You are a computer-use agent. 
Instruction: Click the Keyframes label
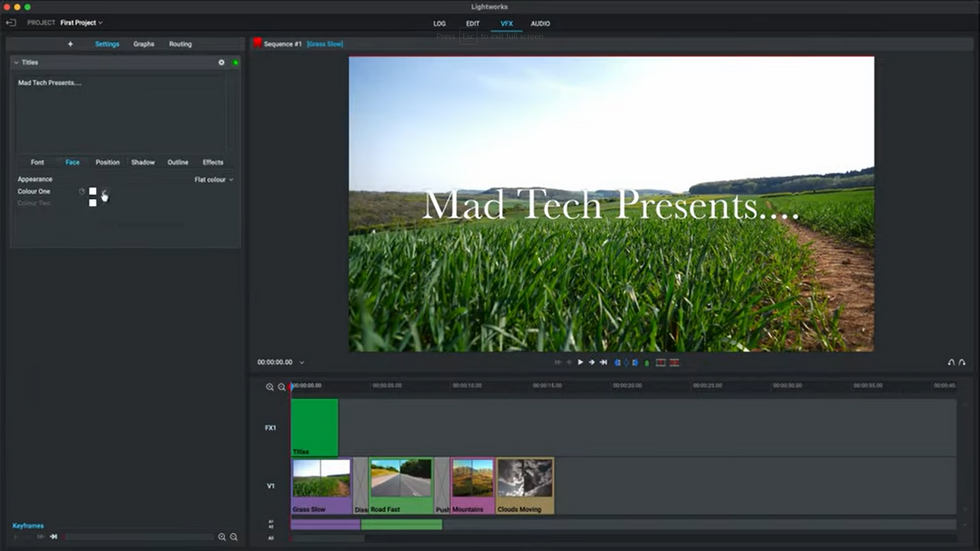(x=28, y=526)
